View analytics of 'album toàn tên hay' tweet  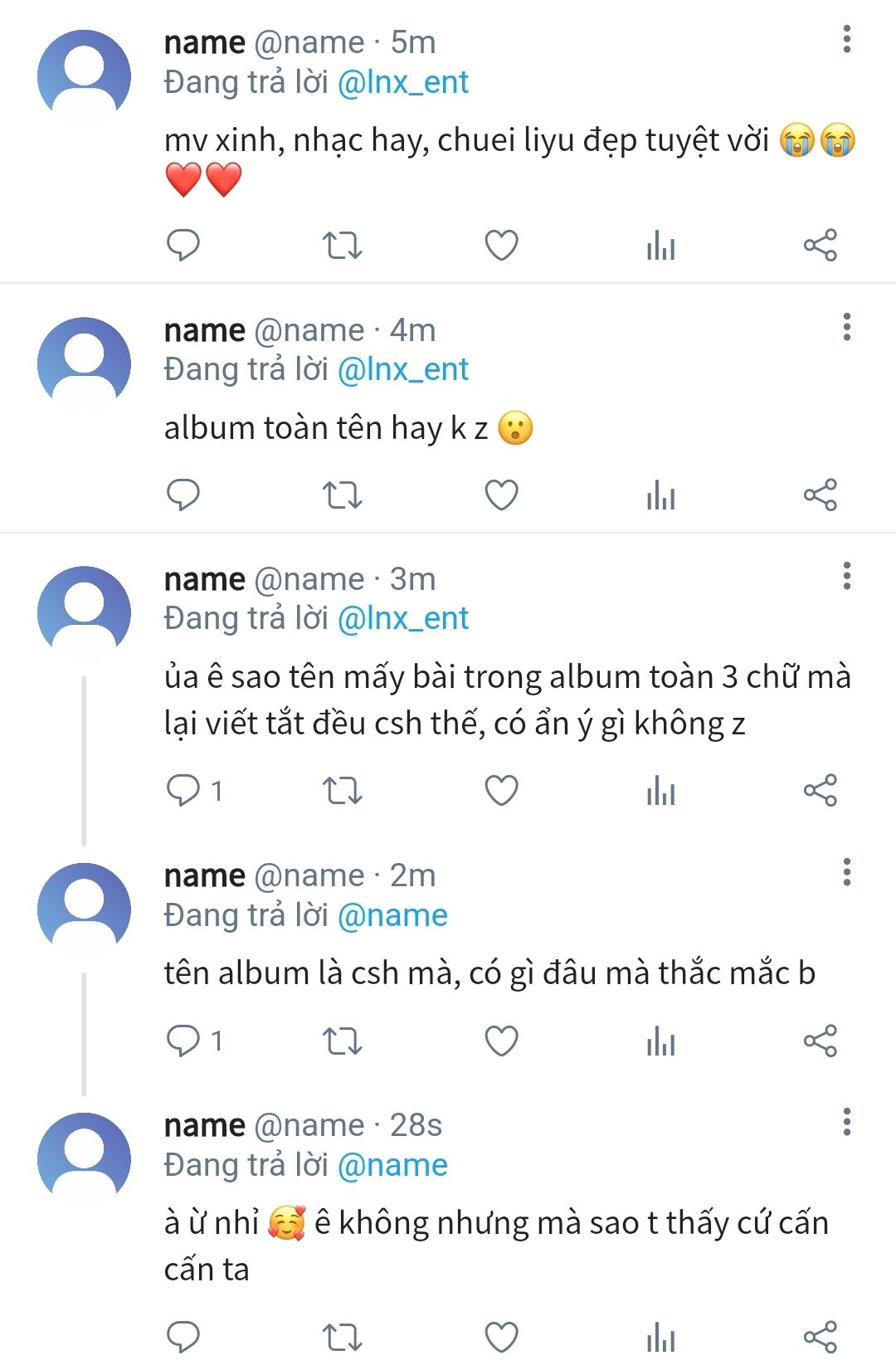pos(660,495)
